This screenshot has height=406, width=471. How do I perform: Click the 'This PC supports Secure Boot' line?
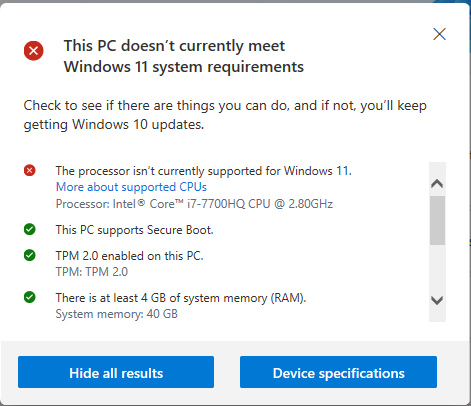click(134, 230)
